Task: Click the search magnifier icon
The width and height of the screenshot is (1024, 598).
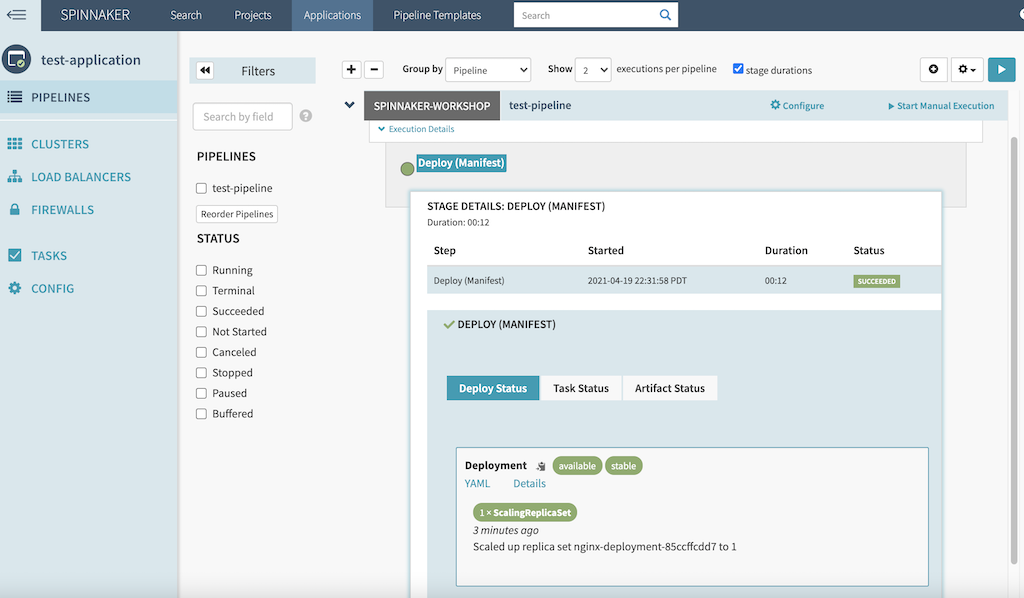Action: tap(665, 15)
